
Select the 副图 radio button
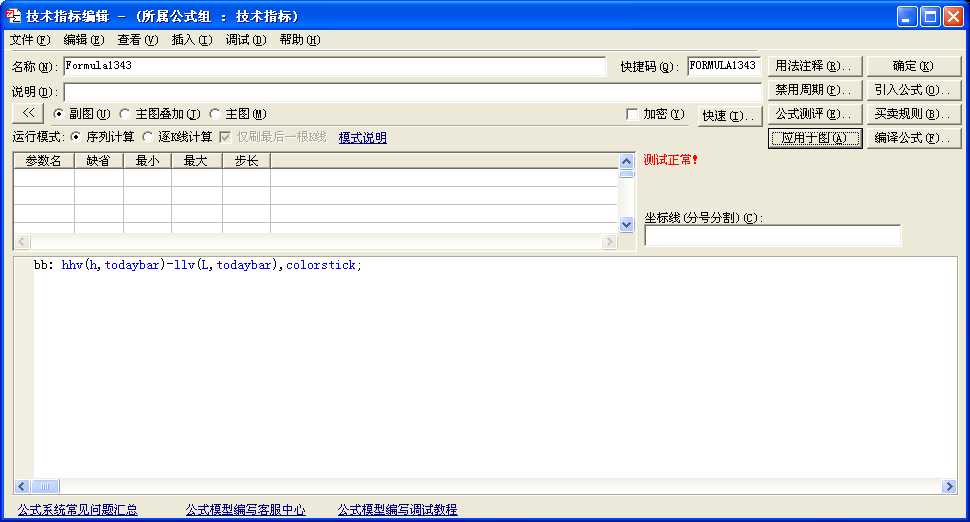coord(58,114)
